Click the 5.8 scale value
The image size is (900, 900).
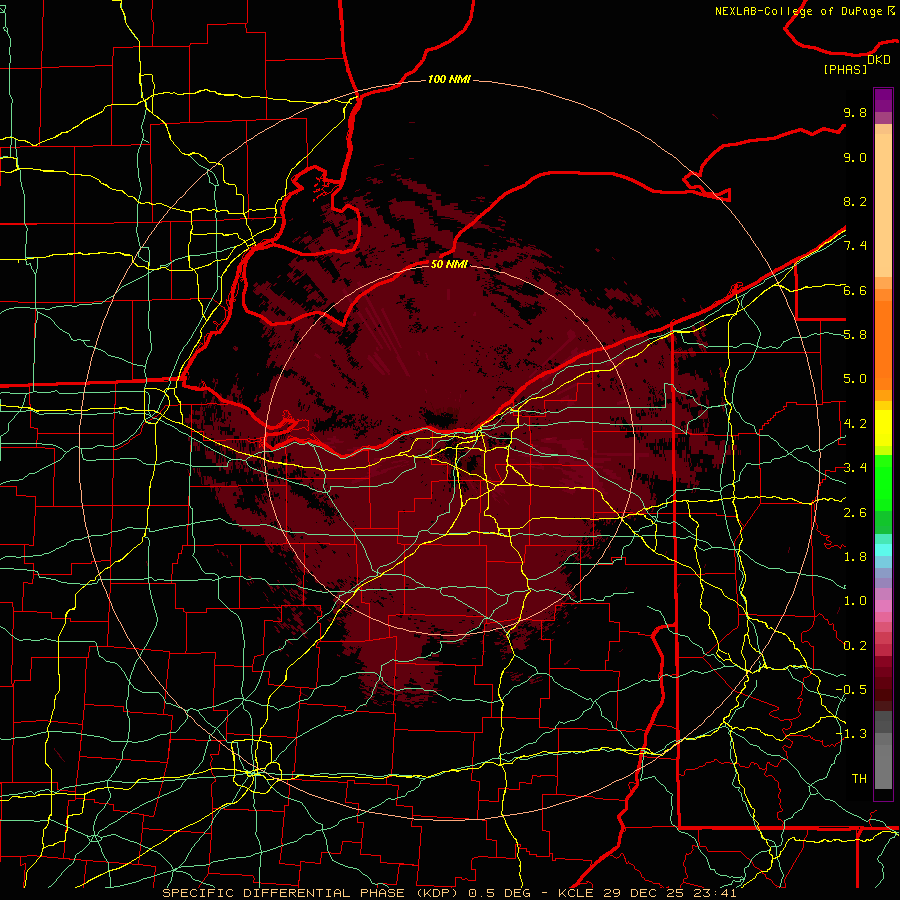tap(855, 335)
